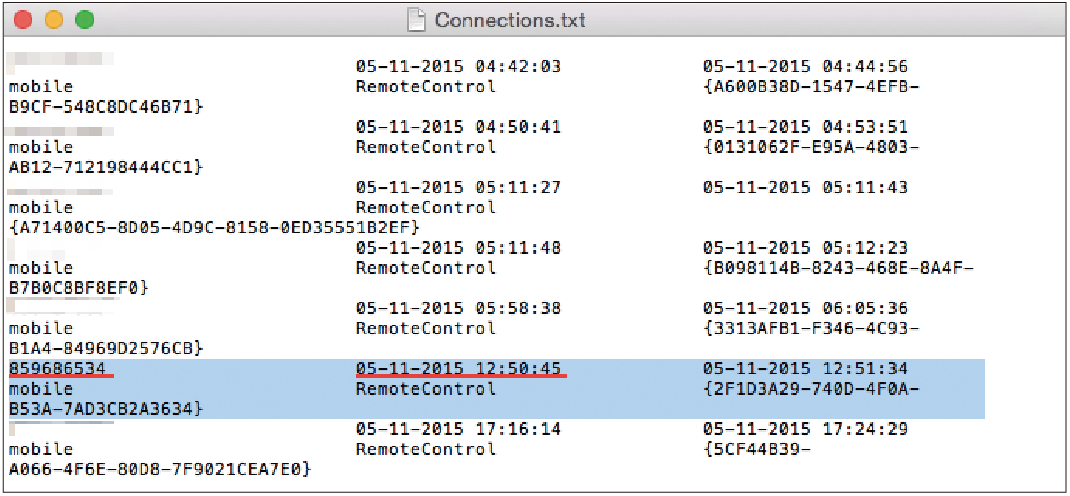Click the timestamp 05-11-2015 04:50:41
Screen dimensions: 1070x496
(458, 128)
